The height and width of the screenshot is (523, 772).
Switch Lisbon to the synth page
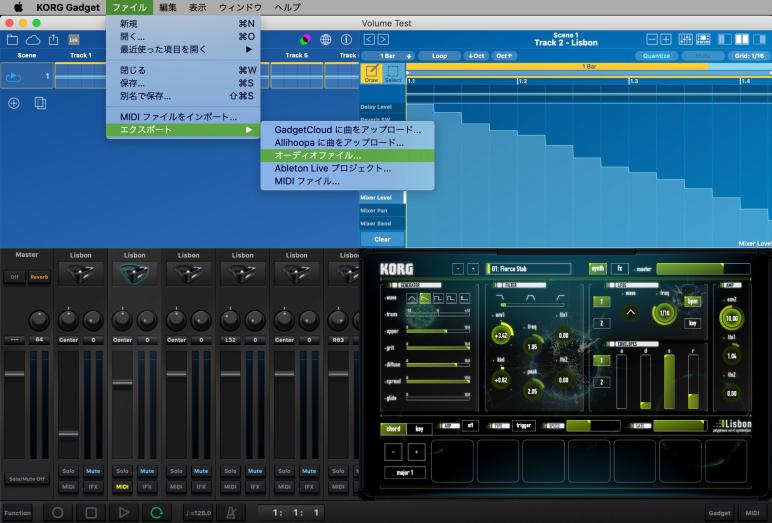pos(598,268)
